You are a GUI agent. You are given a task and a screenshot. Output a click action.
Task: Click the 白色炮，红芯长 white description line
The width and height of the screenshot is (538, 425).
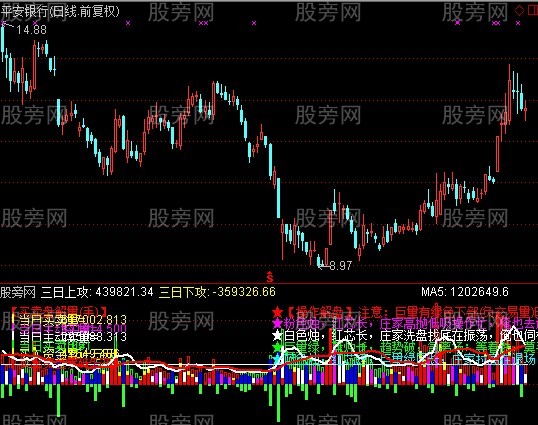click(410, 335)
